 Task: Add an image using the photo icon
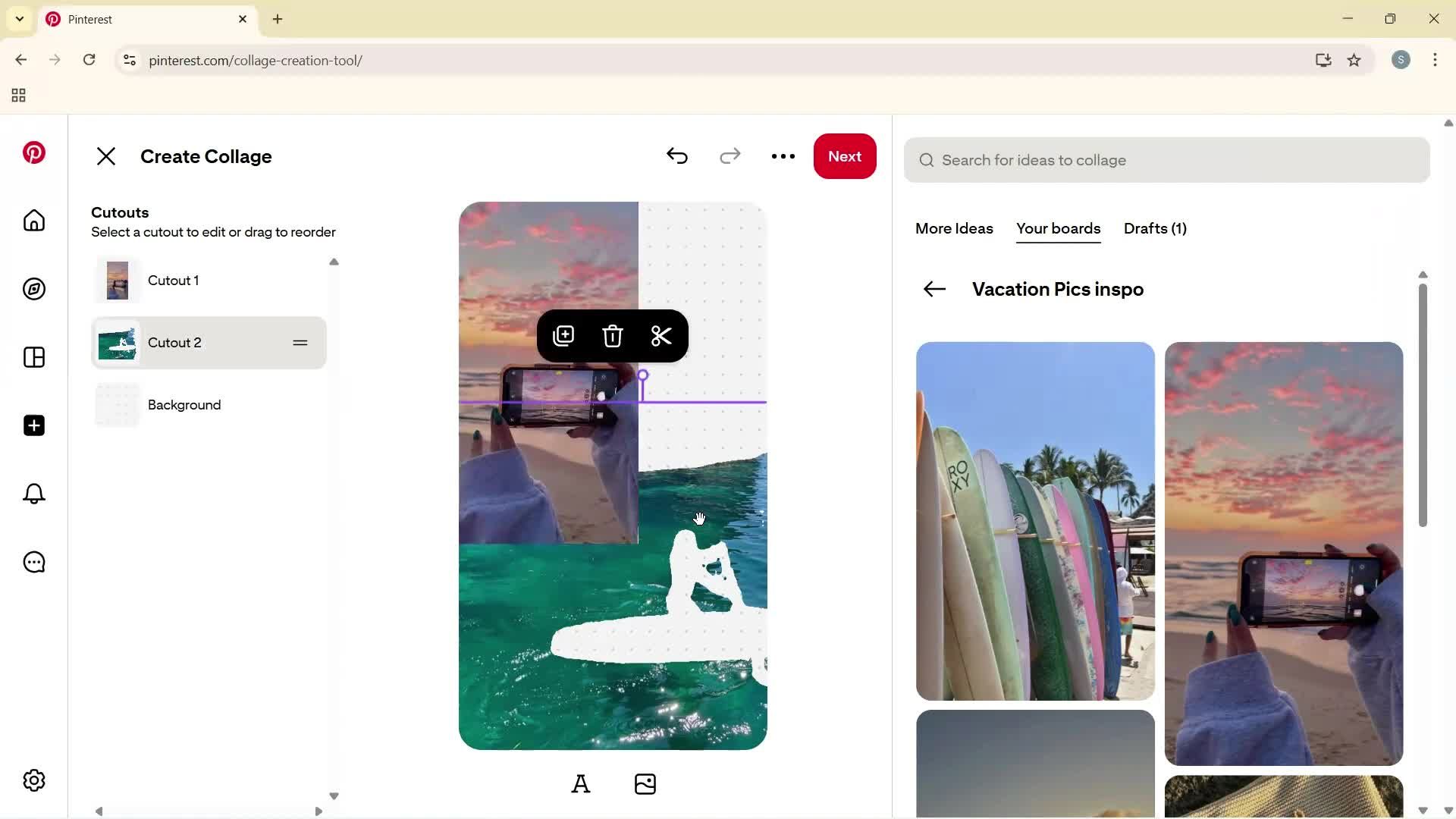(x=645, y=783)
